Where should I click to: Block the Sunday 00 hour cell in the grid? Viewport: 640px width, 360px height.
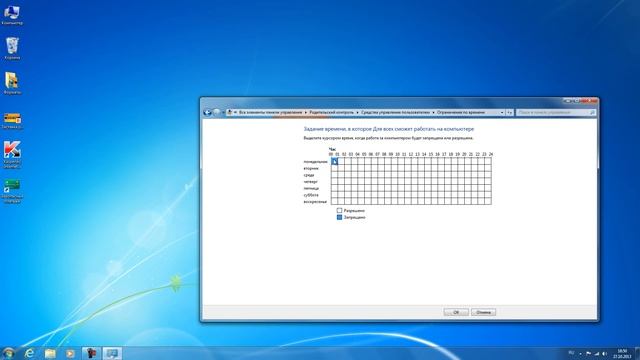pyautogui.click(x=334, y=201)
